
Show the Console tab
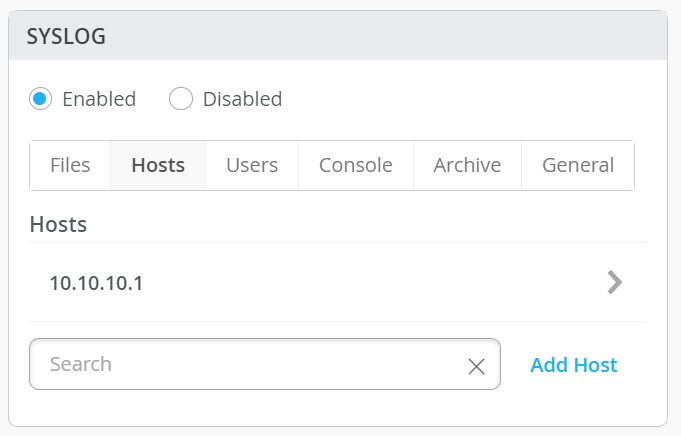point(355,165)
